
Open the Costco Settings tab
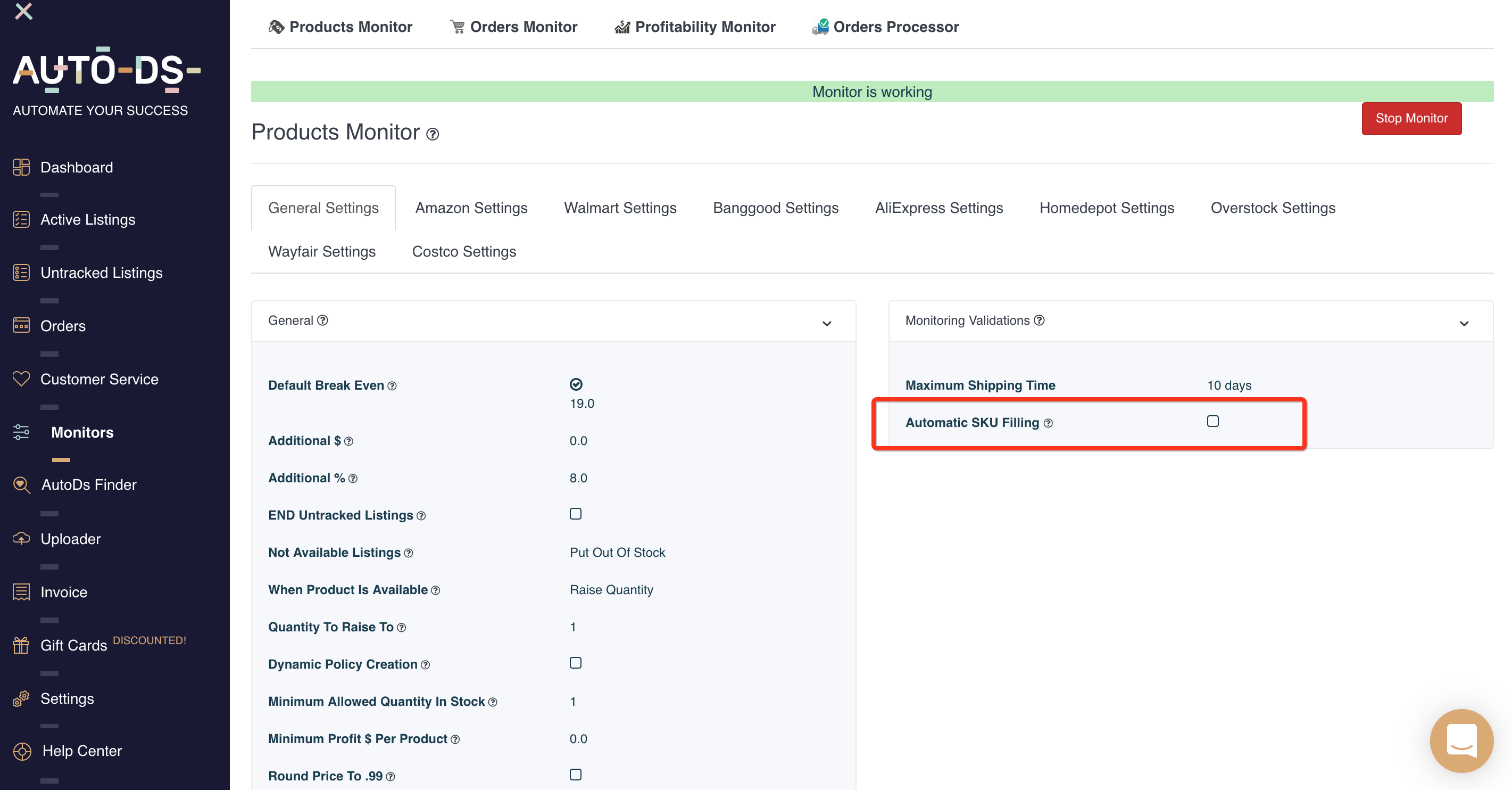point(464,251)
